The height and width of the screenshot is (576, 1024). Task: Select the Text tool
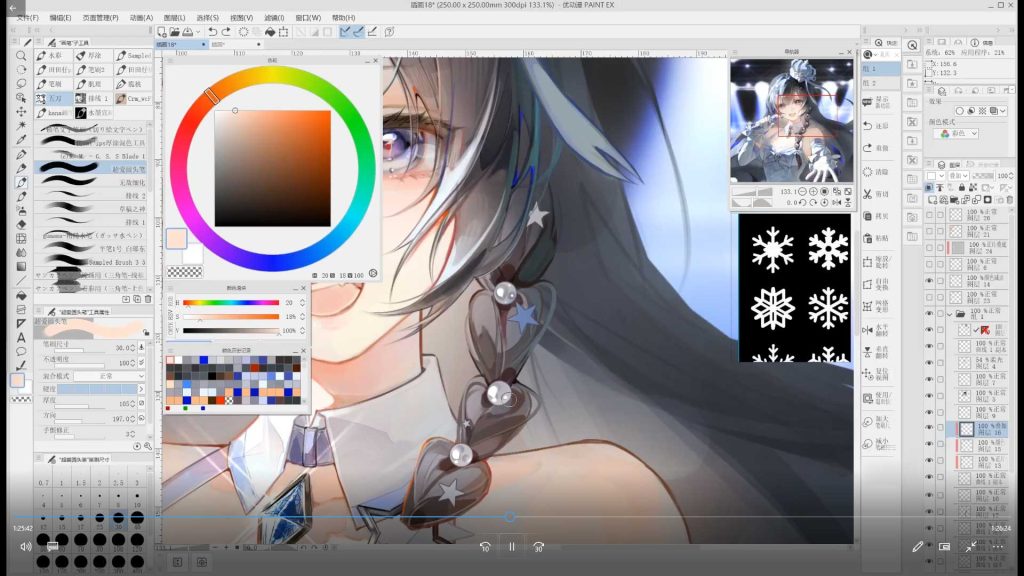(21, 338)
